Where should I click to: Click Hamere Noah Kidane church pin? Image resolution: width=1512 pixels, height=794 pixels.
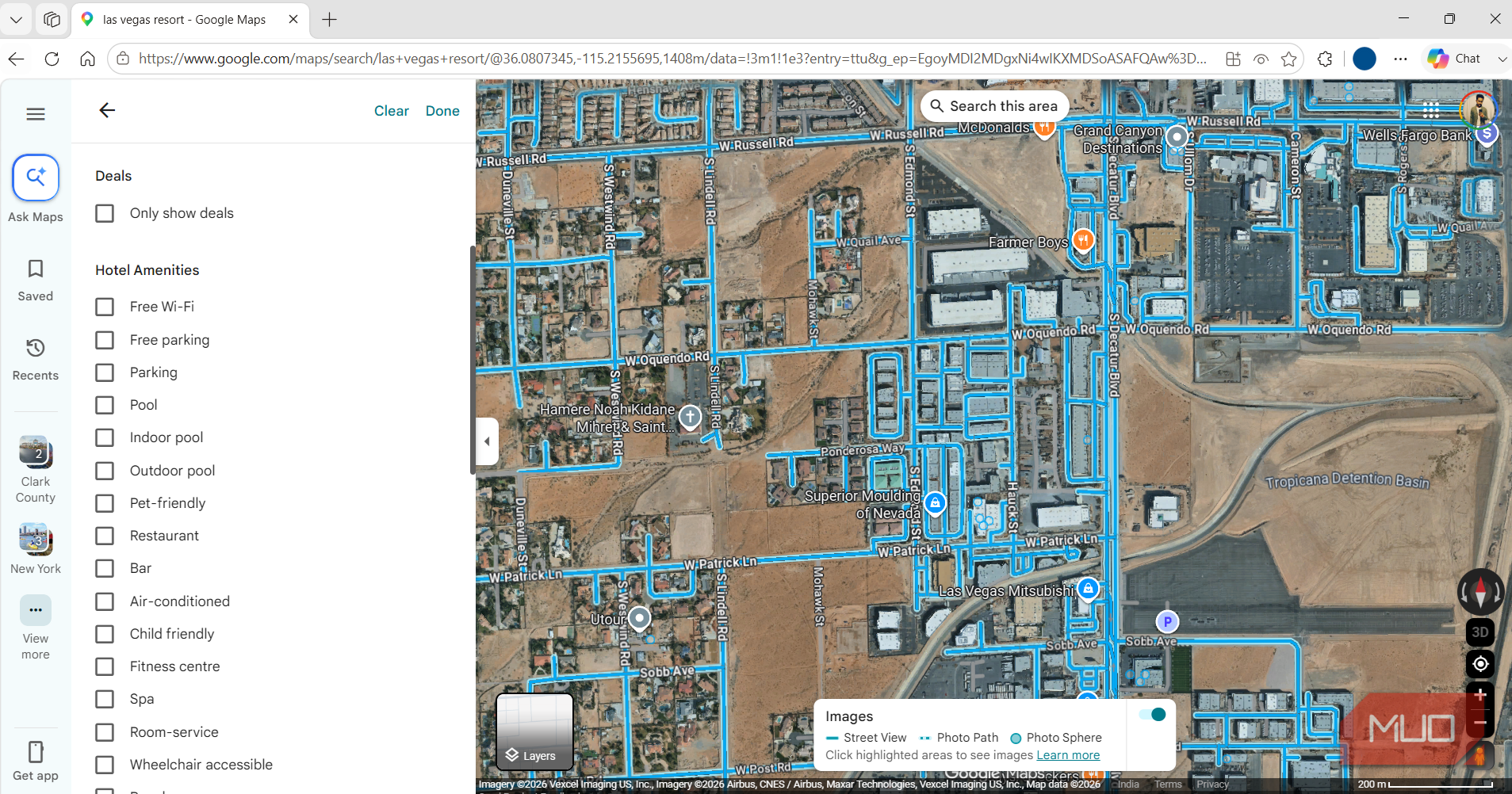(x=690, y=417)
